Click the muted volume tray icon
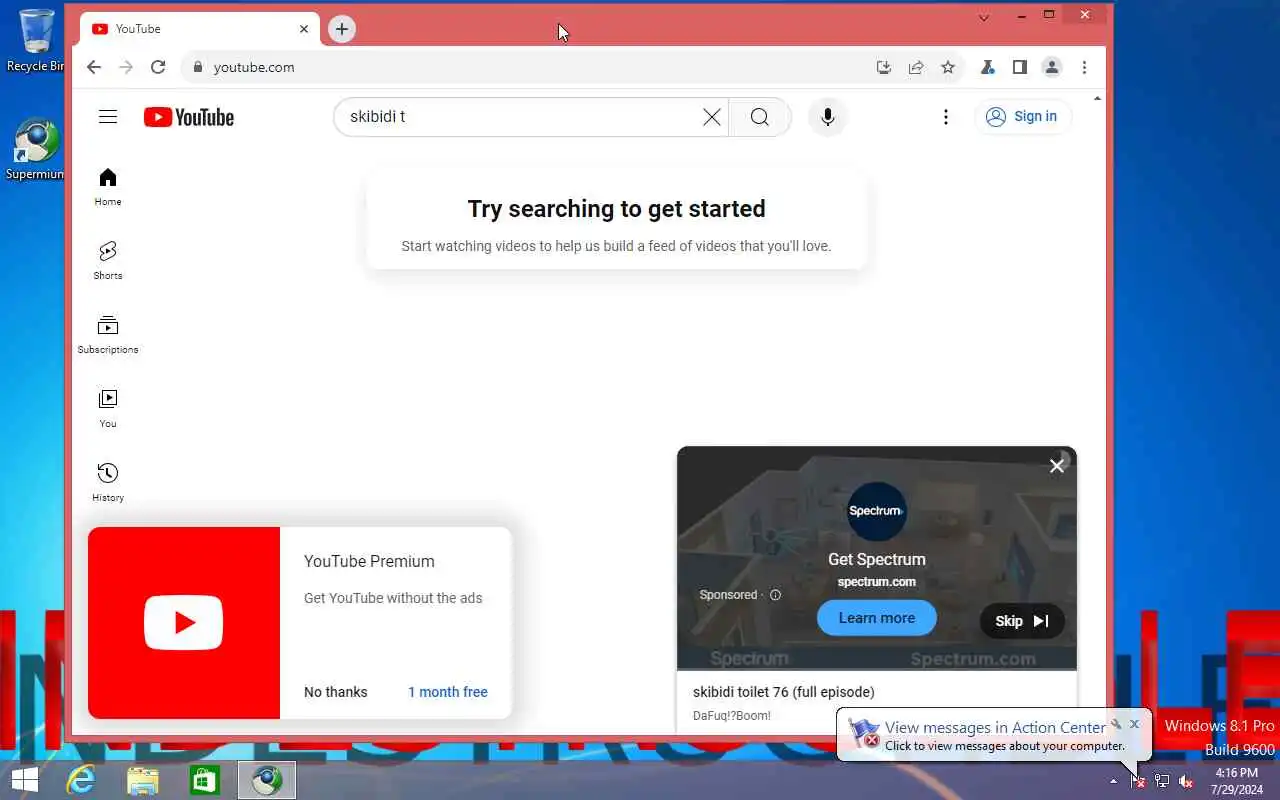Screen dimensions: 1280x800 [1186, 781]
